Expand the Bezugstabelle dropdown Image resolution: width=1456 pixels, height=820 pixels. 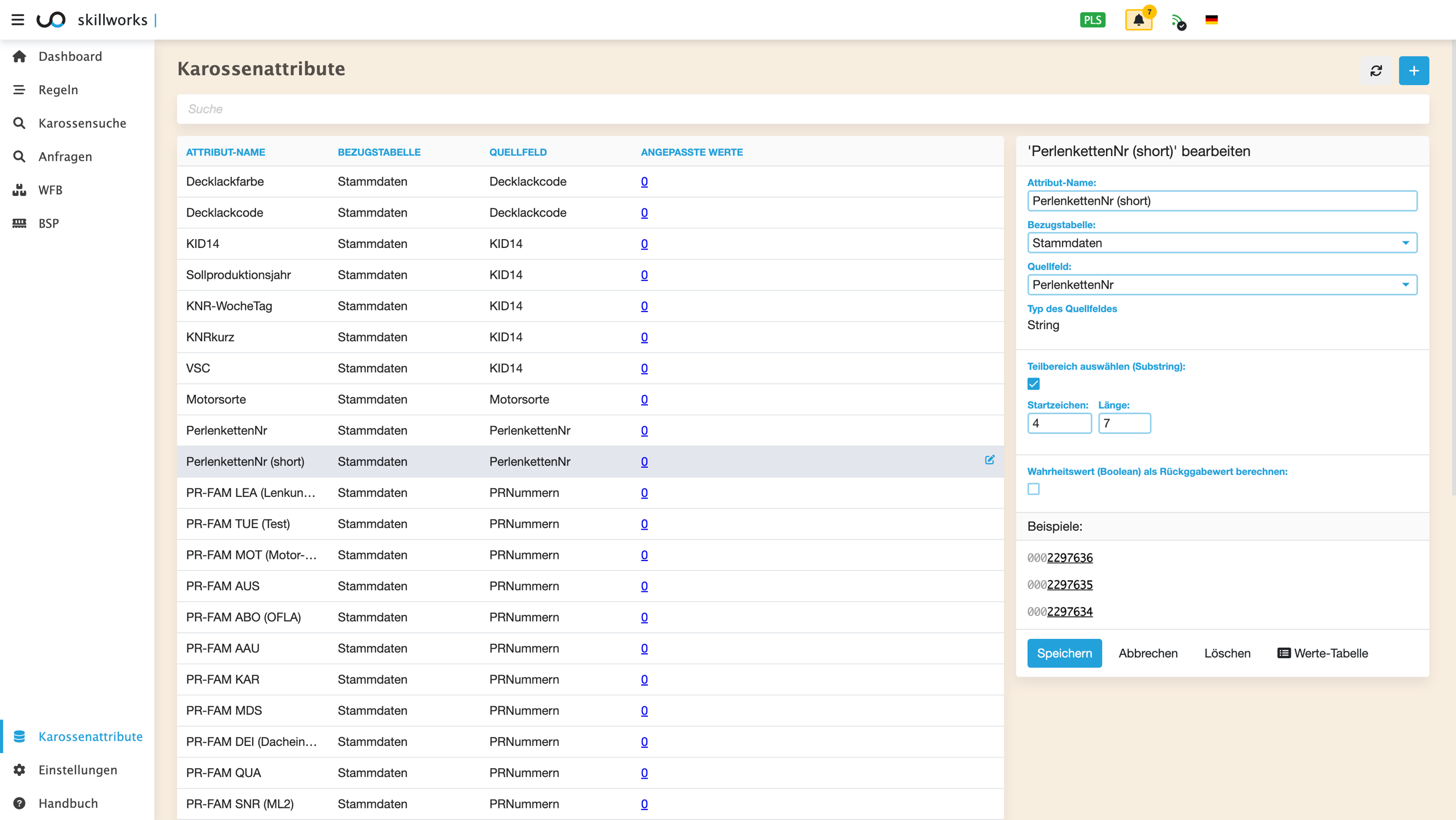pyautogui.click(x=1221, y=243)
